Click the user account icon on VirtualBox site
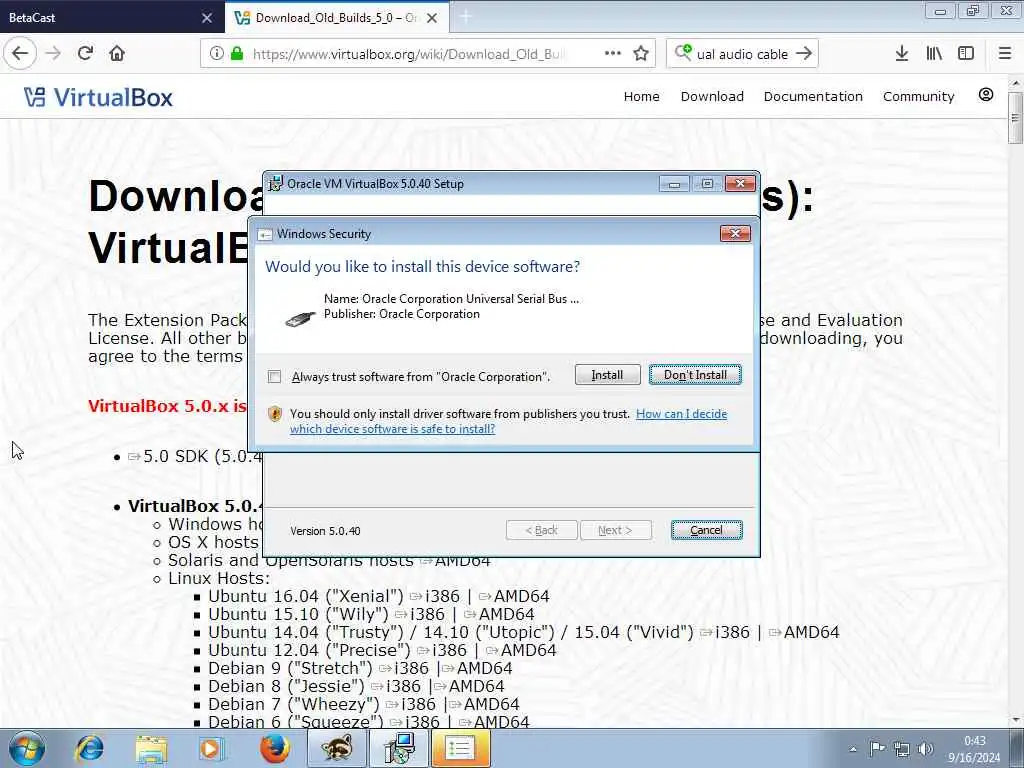This screenshot has width=1024, height=768. tap(985, 95)
